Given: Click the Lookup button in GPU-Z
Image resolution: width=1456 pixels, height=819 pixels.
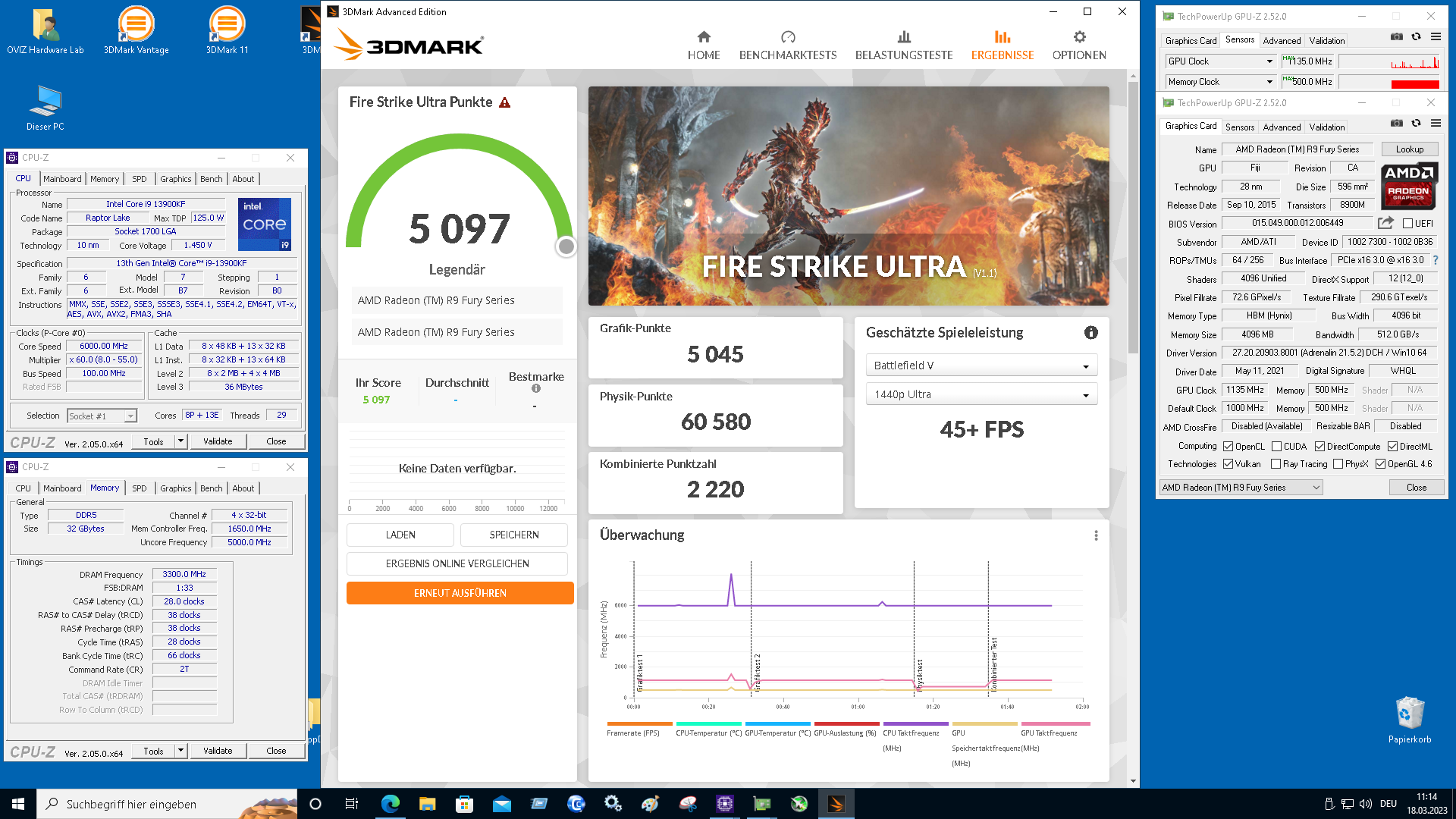Looking at the screenshot, I should click(1410, 149).
